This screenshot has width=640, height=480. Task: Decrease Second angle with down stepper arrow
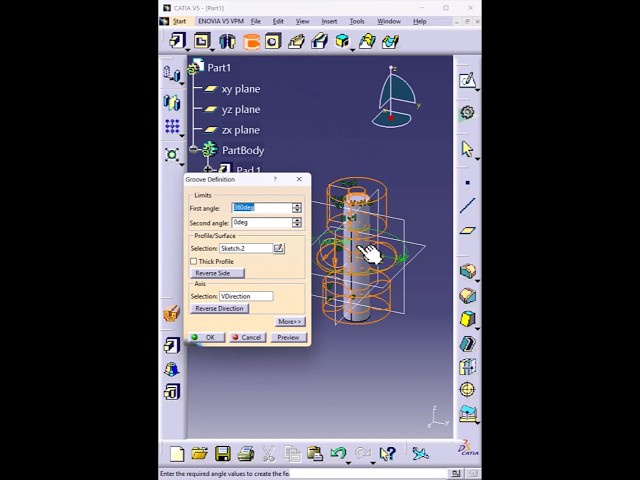(x=297, y=225)
